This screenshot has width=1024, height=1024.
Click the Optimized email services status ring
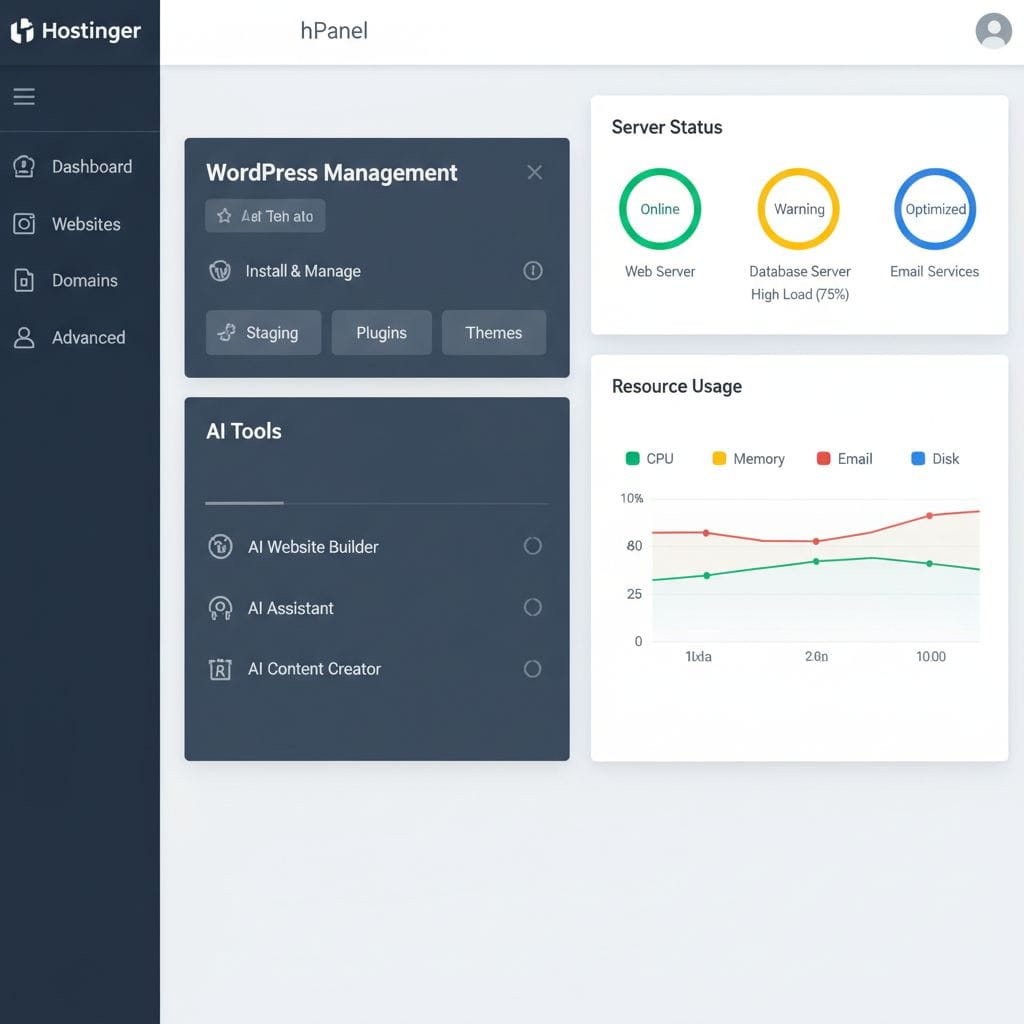935,209
